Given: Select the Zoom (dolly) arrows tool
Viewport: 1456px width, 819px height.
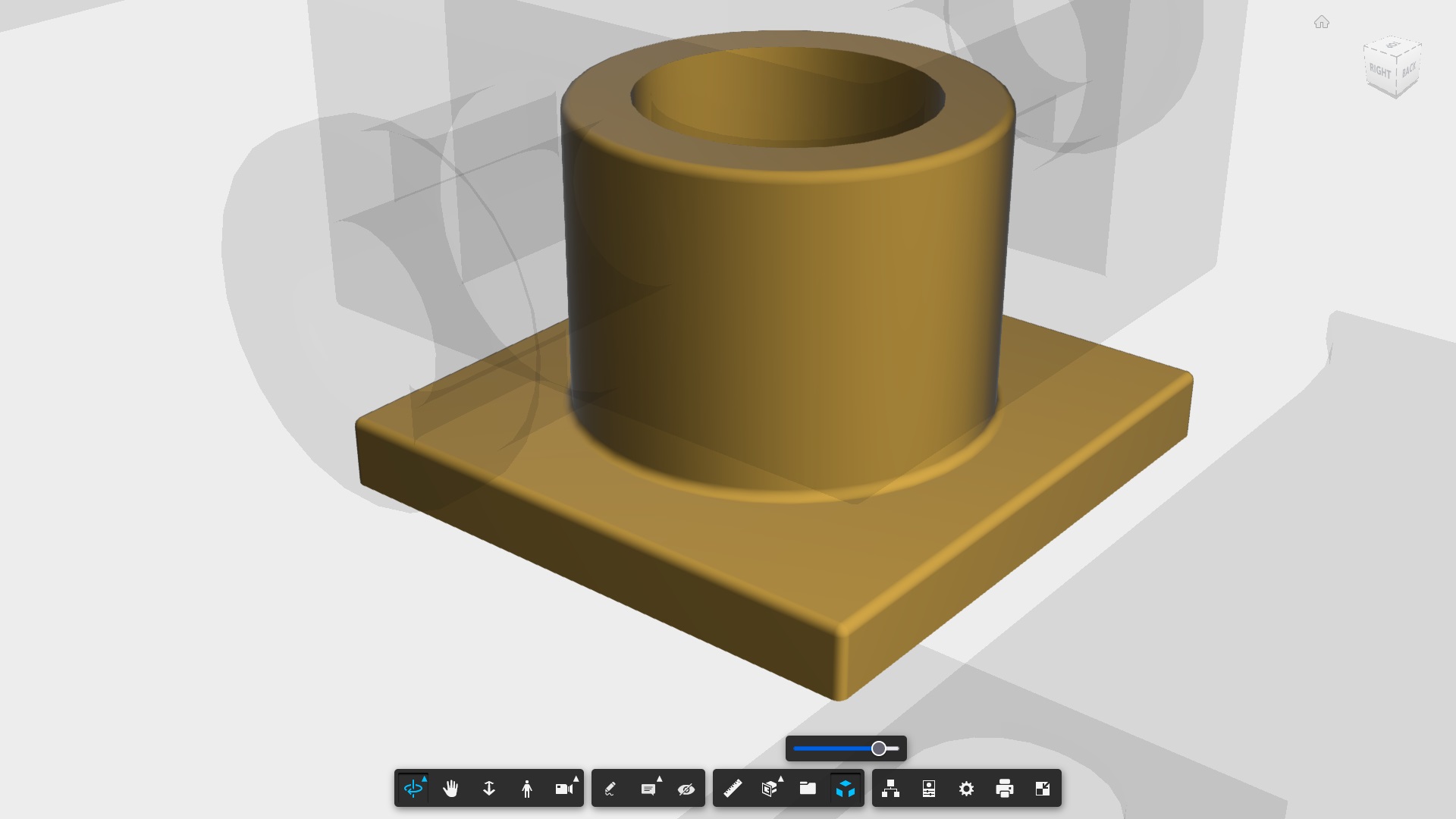Looking at the screenshot, I should point(489,789).
